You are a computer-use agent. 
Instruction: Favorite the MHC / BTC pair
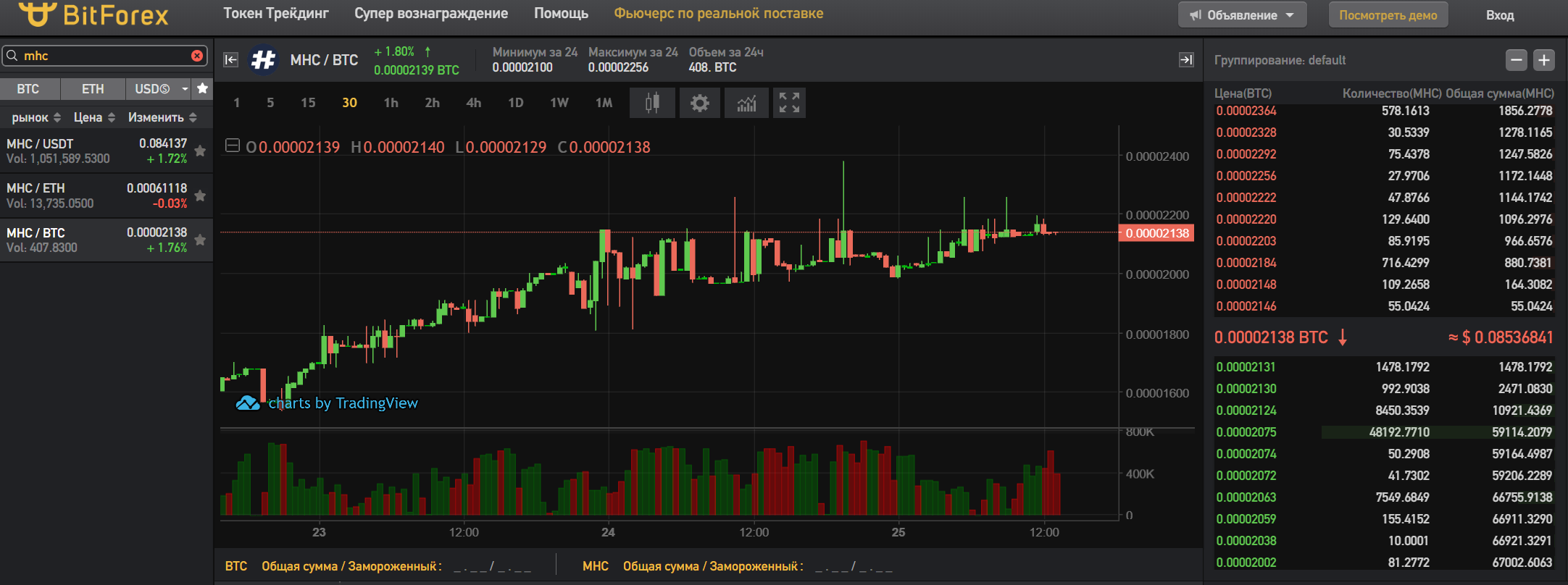(200, 240)
